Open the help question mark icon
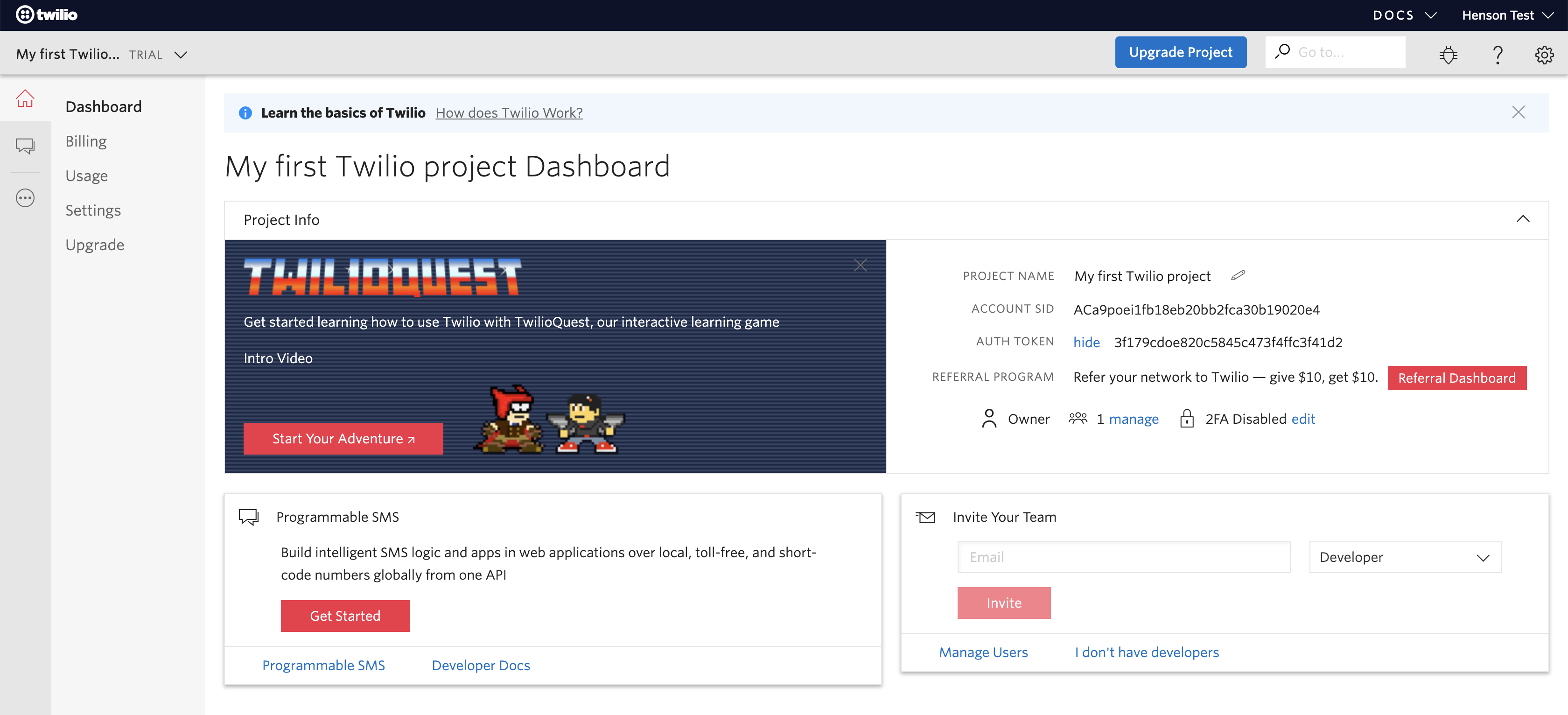The width and height of the screenshot is (1568, 715). pyautogui.click(x=1498, y=54)
